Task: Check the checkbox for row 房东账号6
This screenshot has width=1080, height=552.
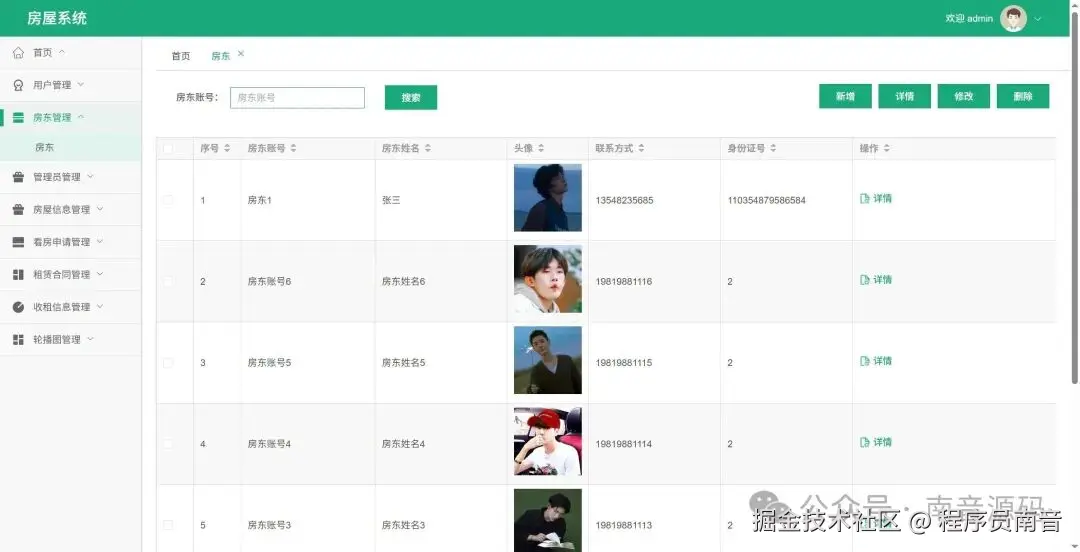Action: click(x=168, y=282)
